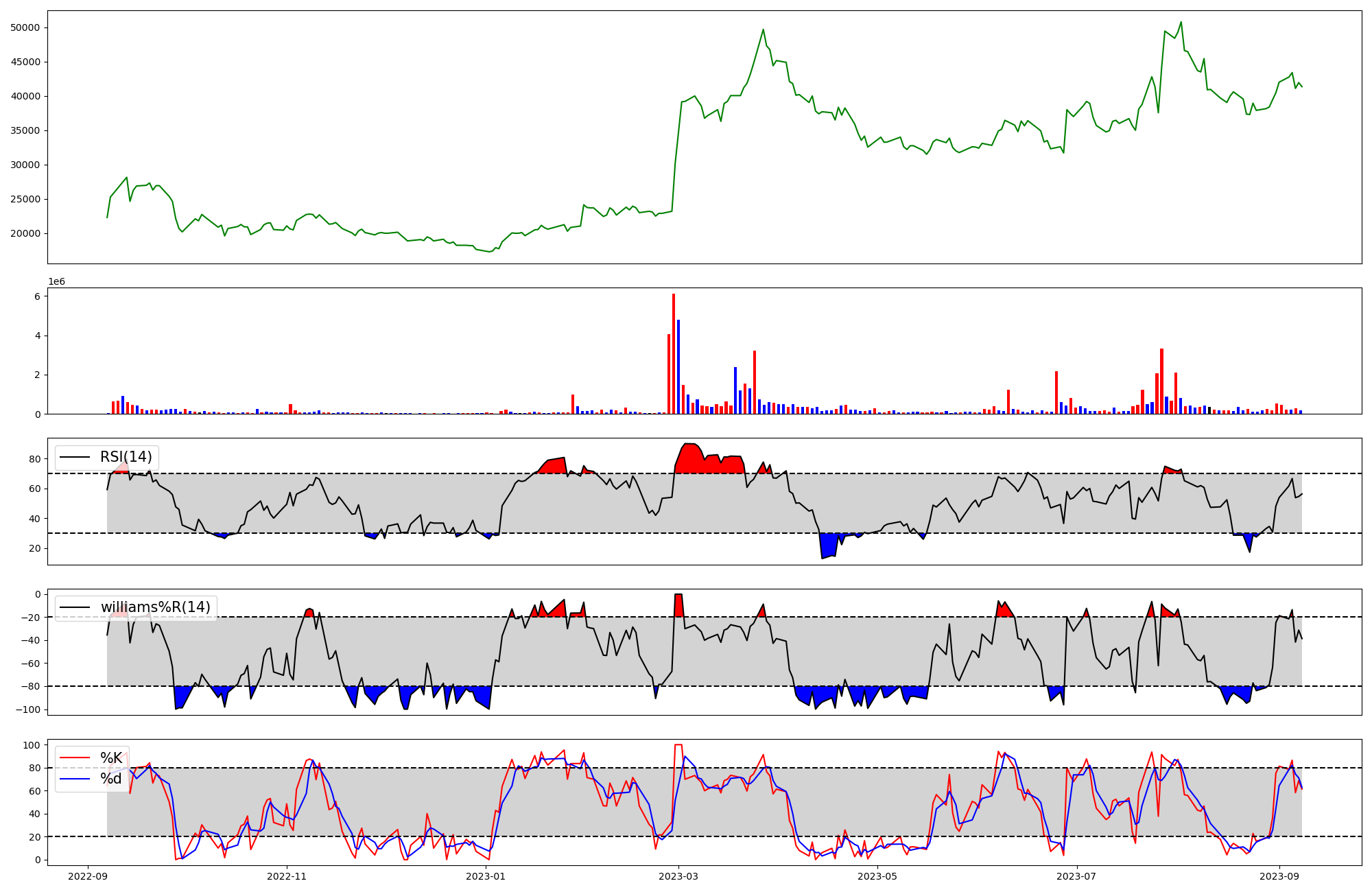Click the RSI(14) legend label

tap(126, 457)
